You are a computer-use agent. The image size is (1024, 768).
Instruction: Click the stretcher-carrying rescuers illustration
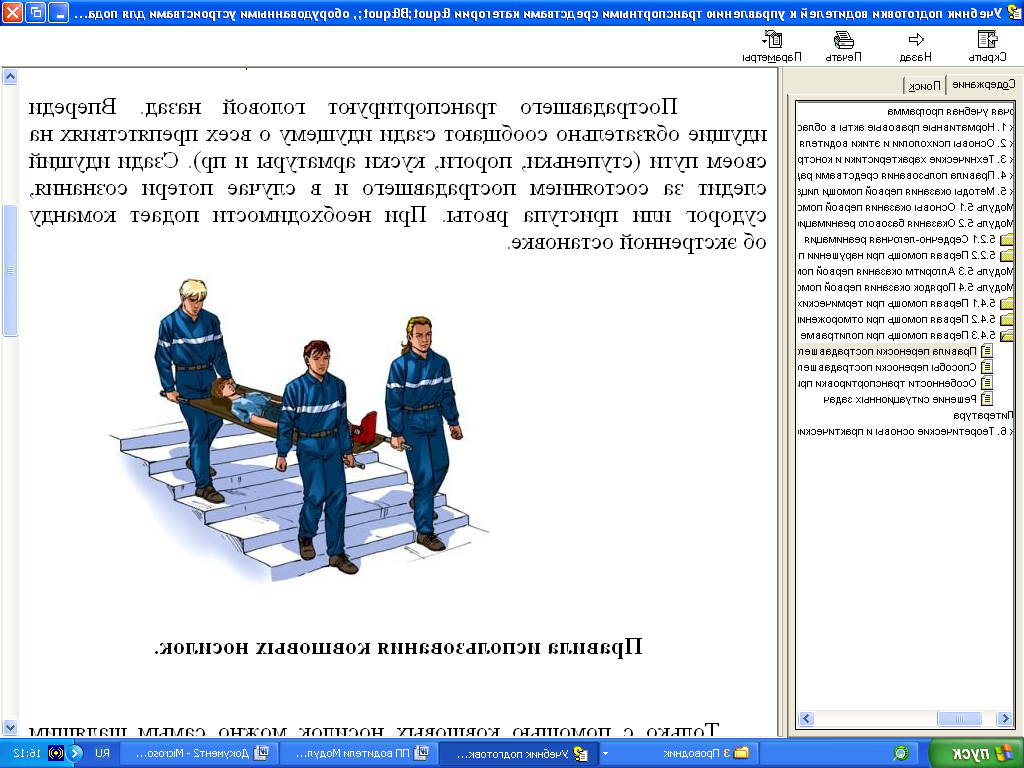[x=298, y=430]
